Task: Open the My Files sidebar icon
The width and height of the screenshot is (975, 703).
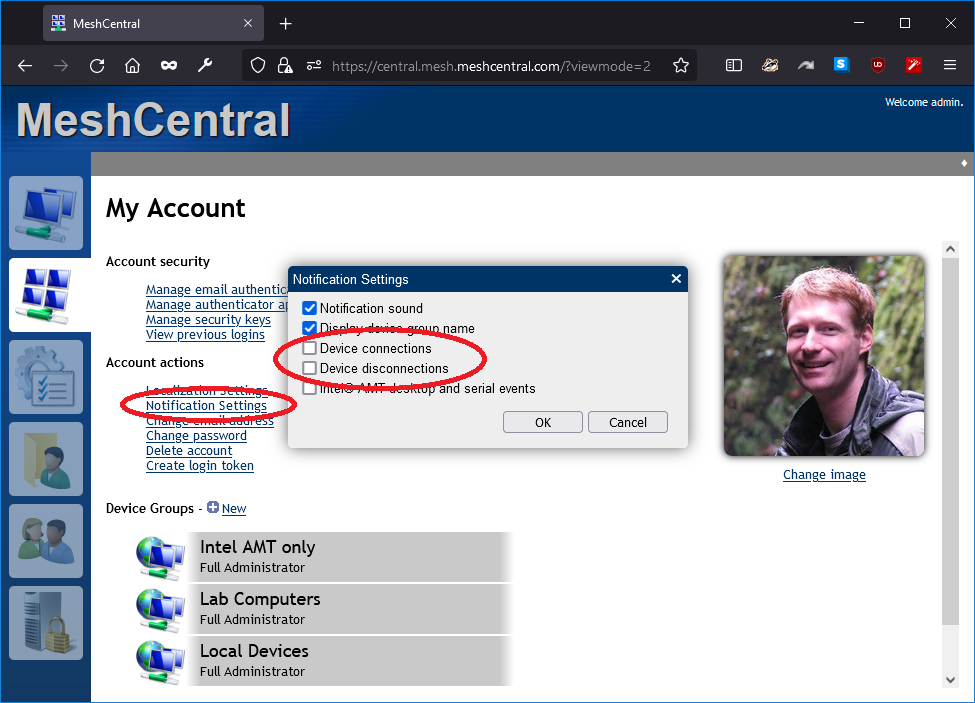Action: (x=46, y=459)
